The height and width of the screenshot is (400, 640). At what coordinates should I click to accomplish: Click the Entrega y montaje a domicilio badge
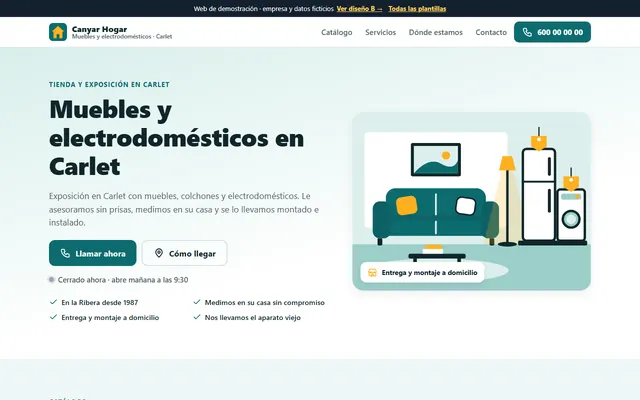(422, 273)
